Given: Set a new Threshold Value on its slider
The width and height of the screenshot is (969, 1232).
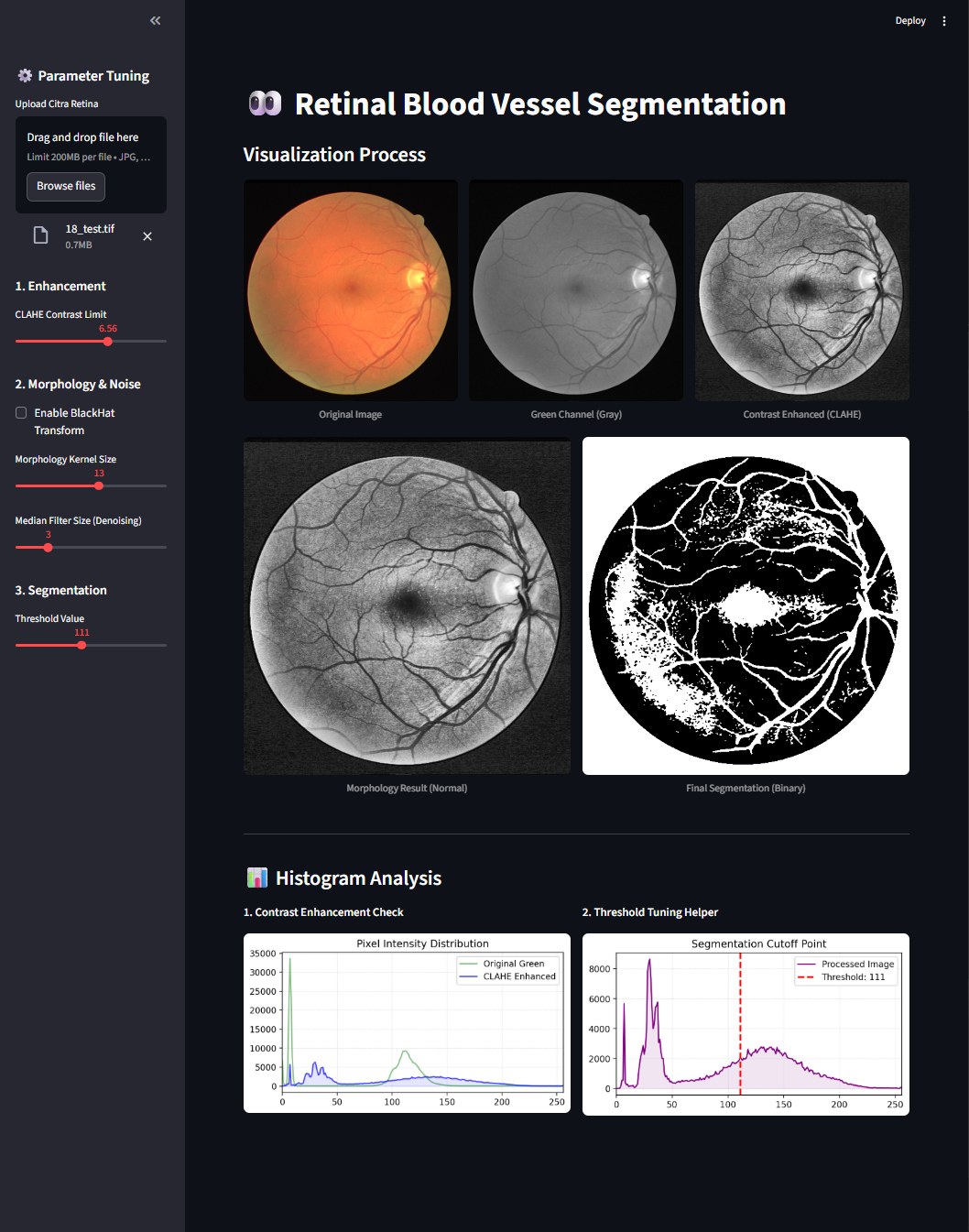Looking at the screenshot, I should pyautogui.click(x=82, y=644).
